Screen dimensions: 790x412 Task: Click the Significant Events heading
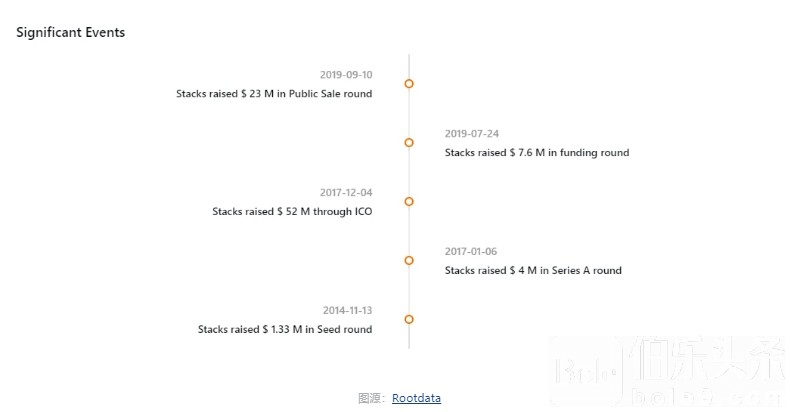[x=70, y=32]
